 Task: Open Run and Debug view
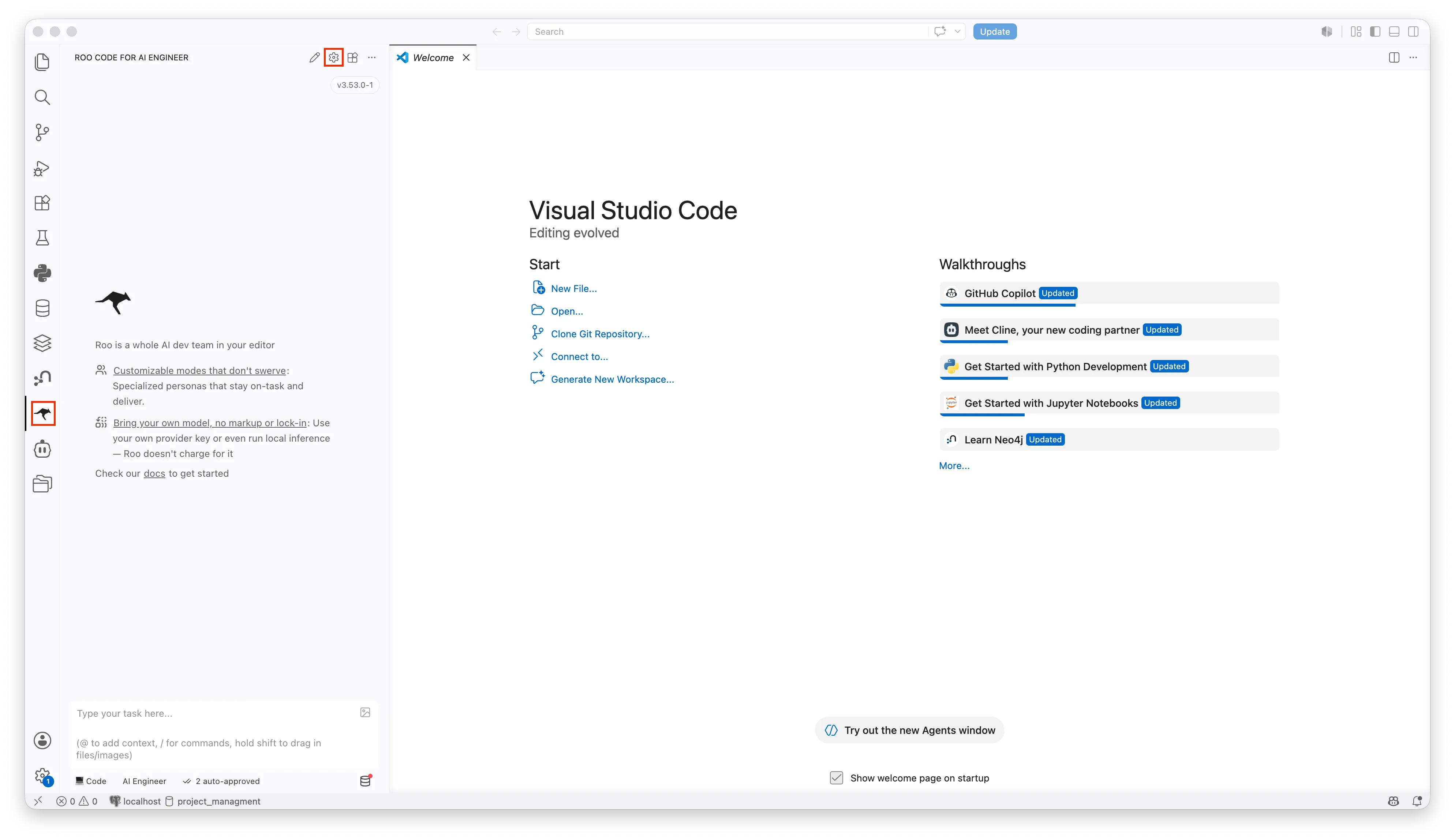click(x=42, y=168)
